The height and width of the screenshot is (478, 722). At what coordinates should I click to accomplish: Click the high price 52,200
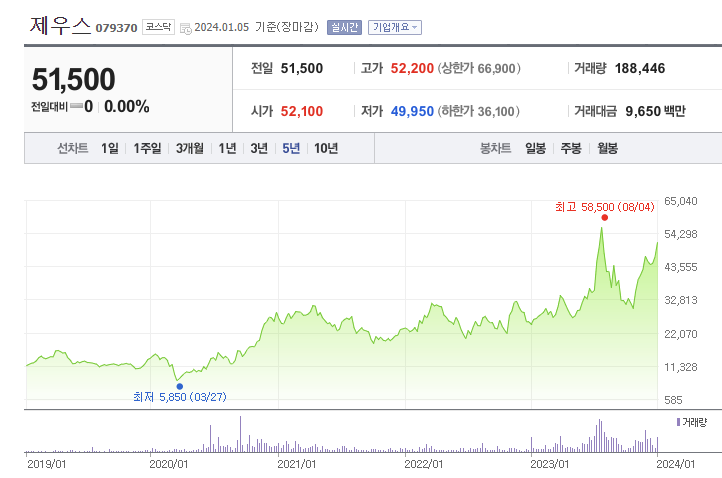pos(412,69)
